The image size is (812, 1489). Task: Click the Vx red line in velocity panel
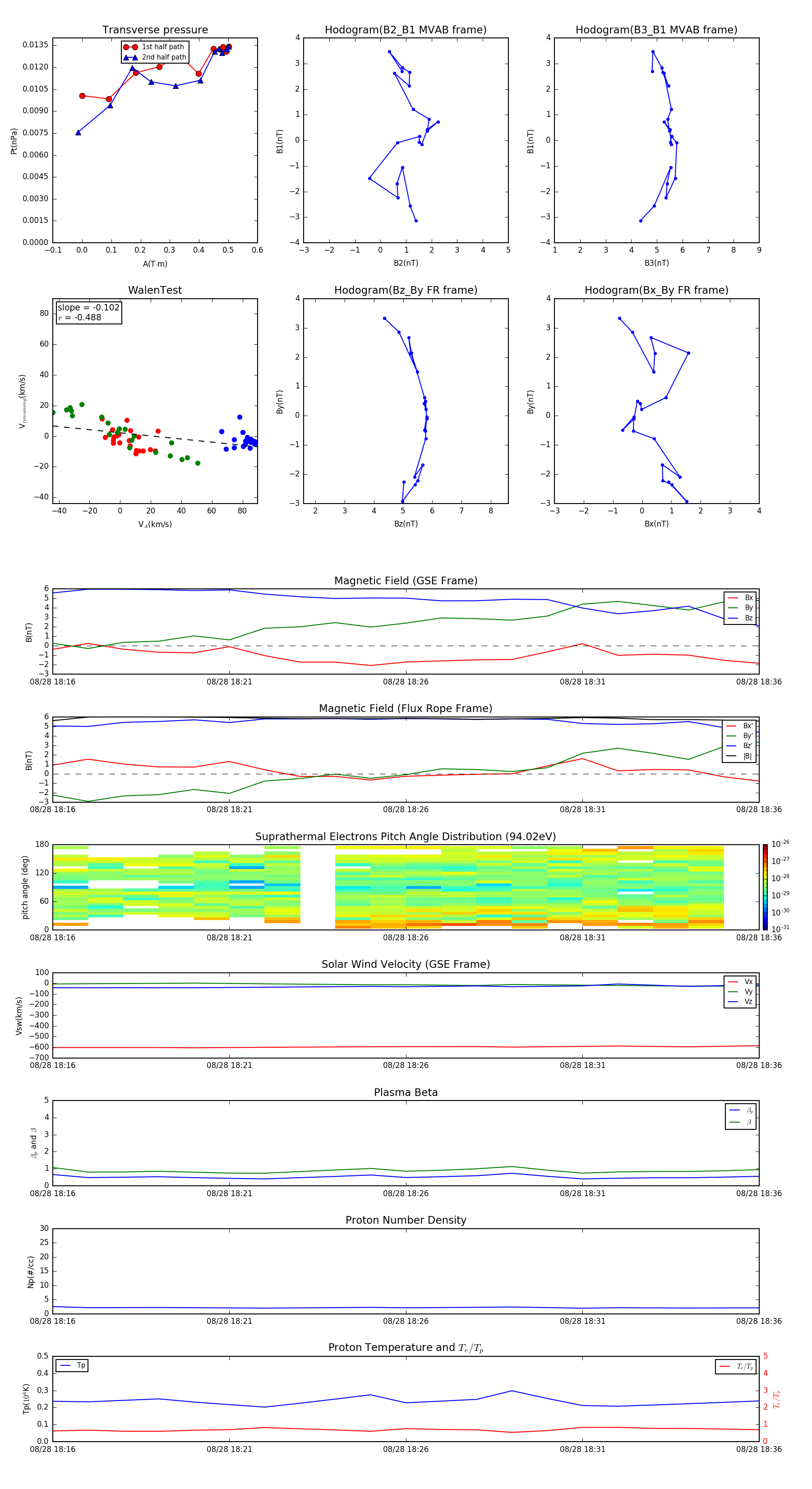point(406,1047)
